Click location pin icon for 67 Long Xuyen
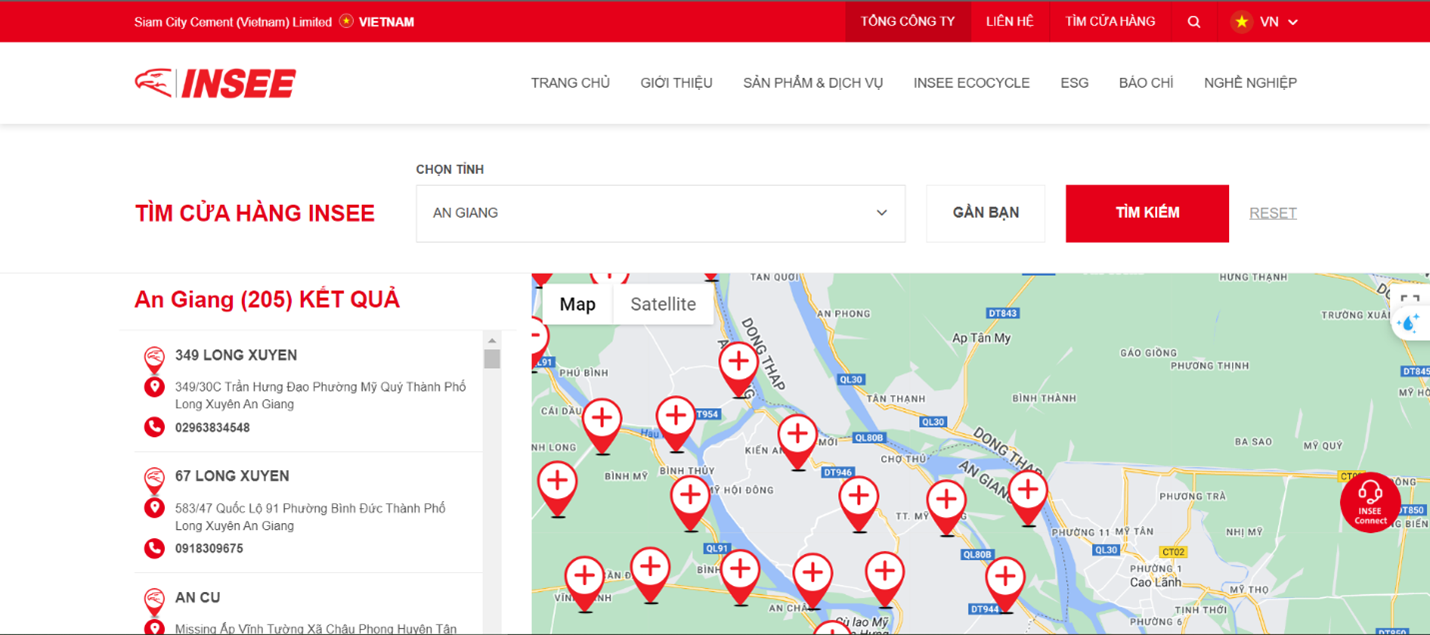 [x=154, y=508]
